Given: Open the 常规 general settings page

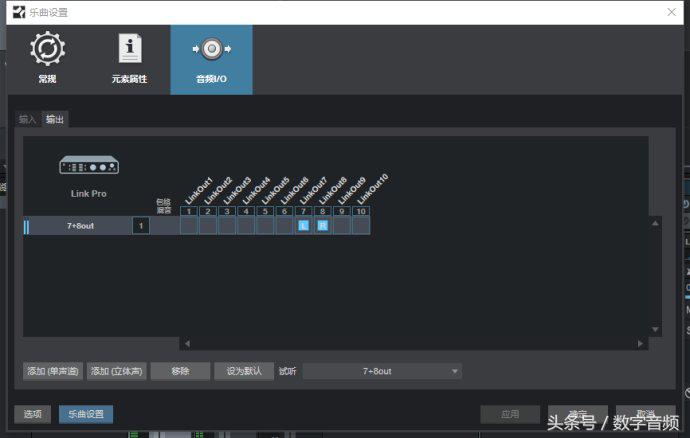Looking at the screenshot, I should coord(47,58).
